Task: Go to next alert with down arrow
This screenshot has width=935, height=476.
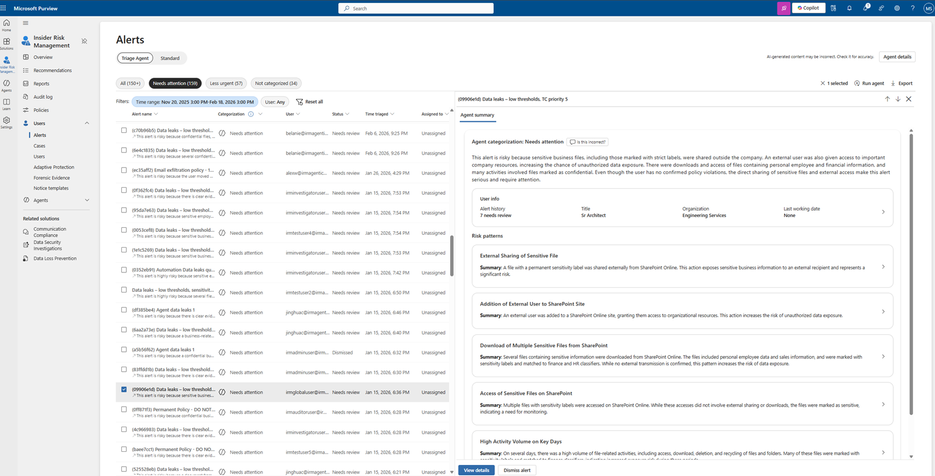Action: click(x=897, y=99)
